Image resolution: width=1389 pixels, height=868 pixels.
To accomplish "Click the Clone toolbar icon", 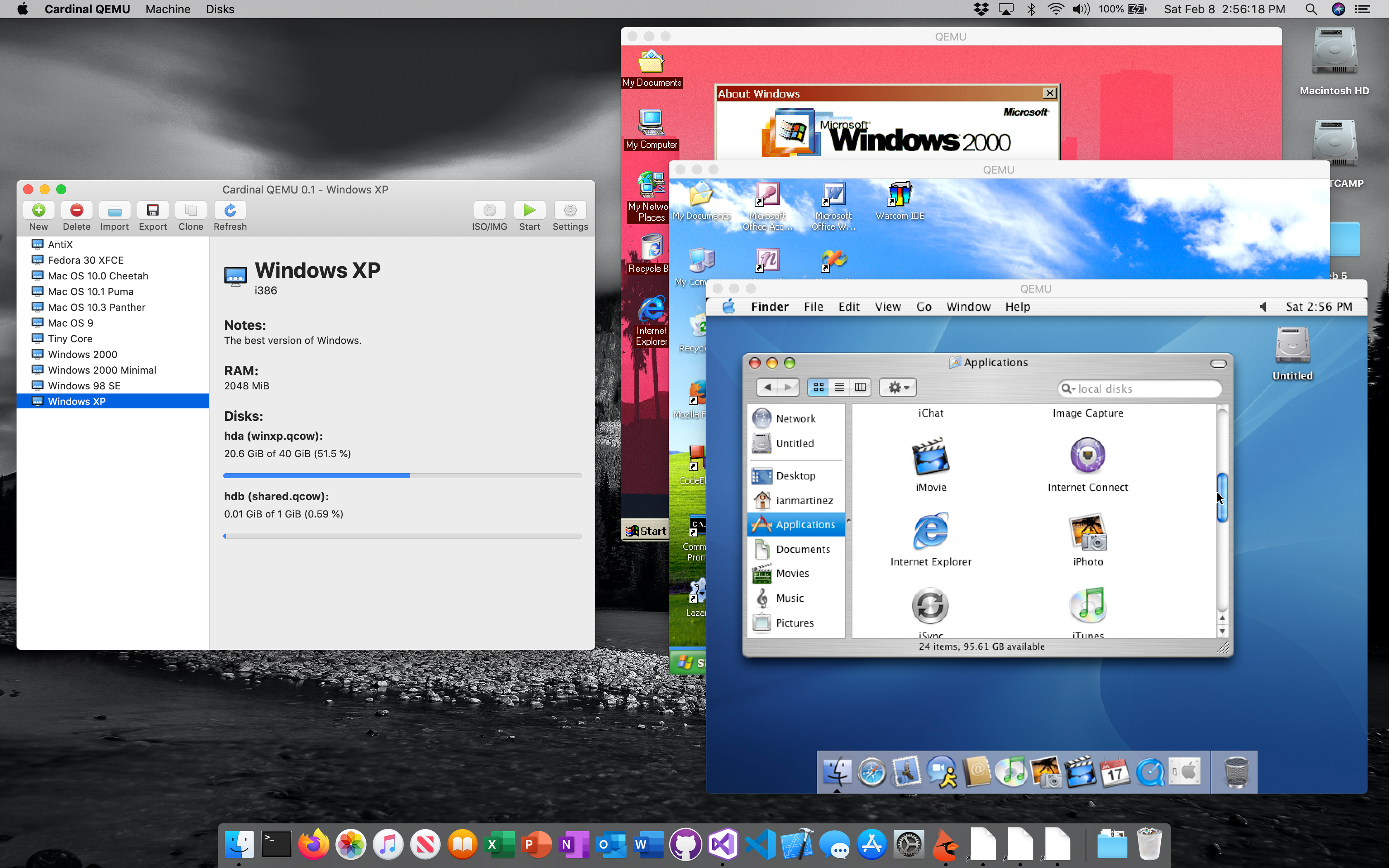I will click(191, 210).
